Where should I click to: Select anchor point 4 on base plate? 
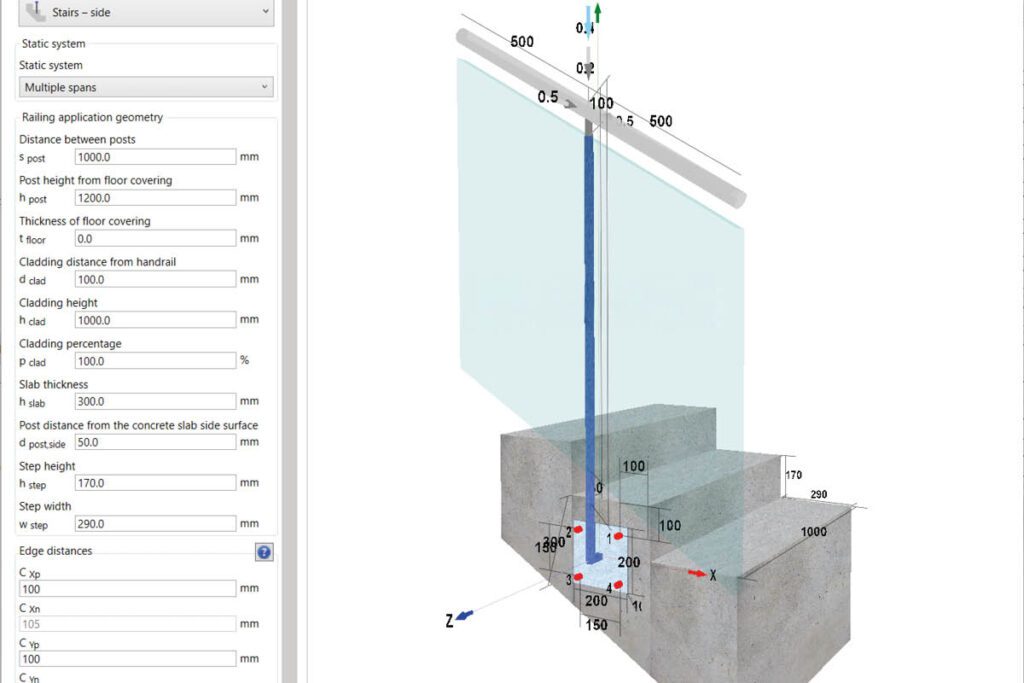click(x=618, y=585)
